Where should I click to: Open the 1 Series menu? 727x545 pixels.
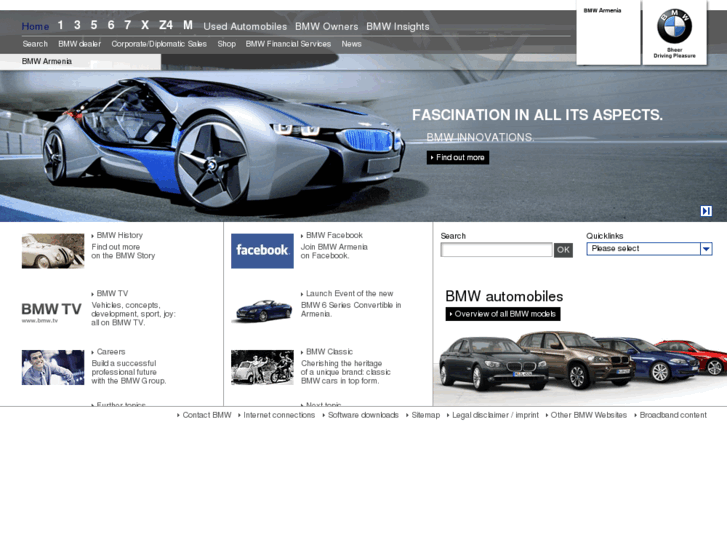(x=60, y=25)
